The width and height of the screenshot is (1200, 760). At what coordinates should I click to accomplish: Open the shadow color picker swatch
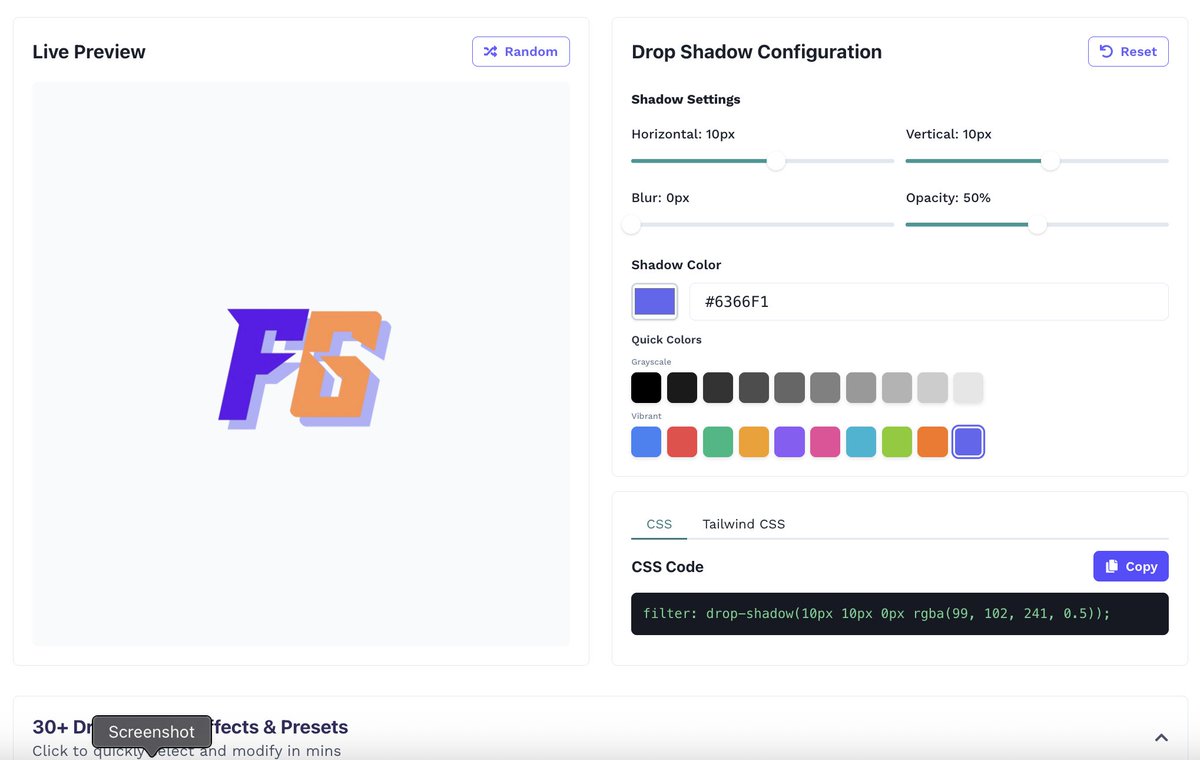click(x=655, y=302)
